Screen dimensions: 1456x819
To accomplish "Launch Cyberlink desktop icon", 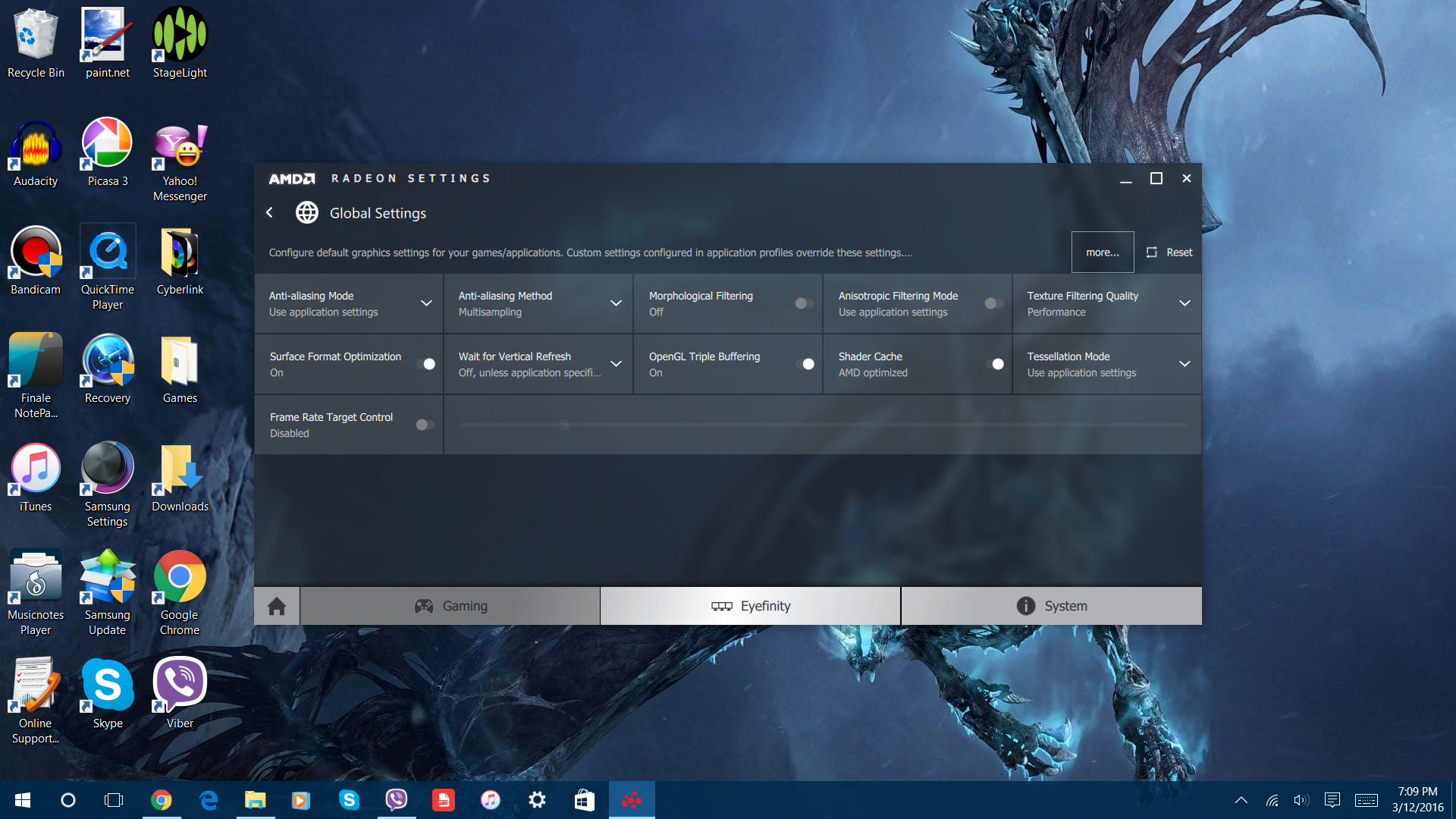I will point(180,261).
